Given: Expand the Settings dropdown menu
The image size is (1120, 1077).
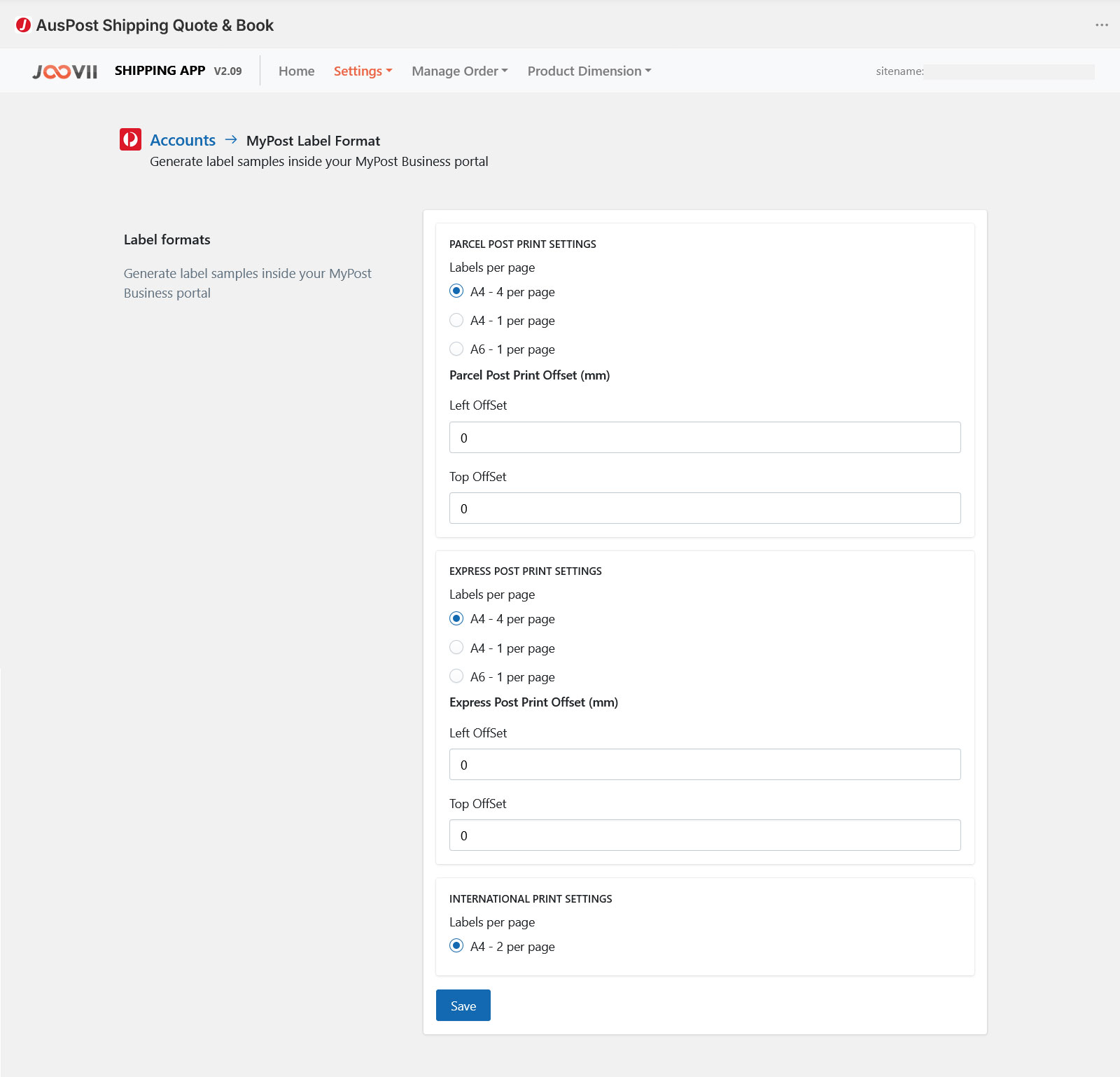Looking at the screenshot, I should click(x=363, y=71).
